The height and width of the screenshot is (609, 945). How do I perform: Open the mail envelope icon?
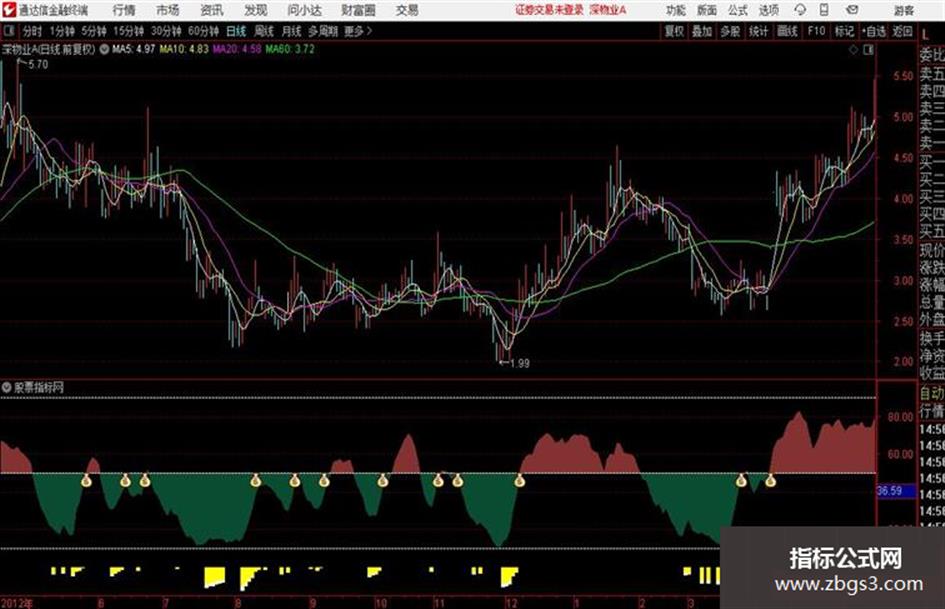click(x=852, y=10)
